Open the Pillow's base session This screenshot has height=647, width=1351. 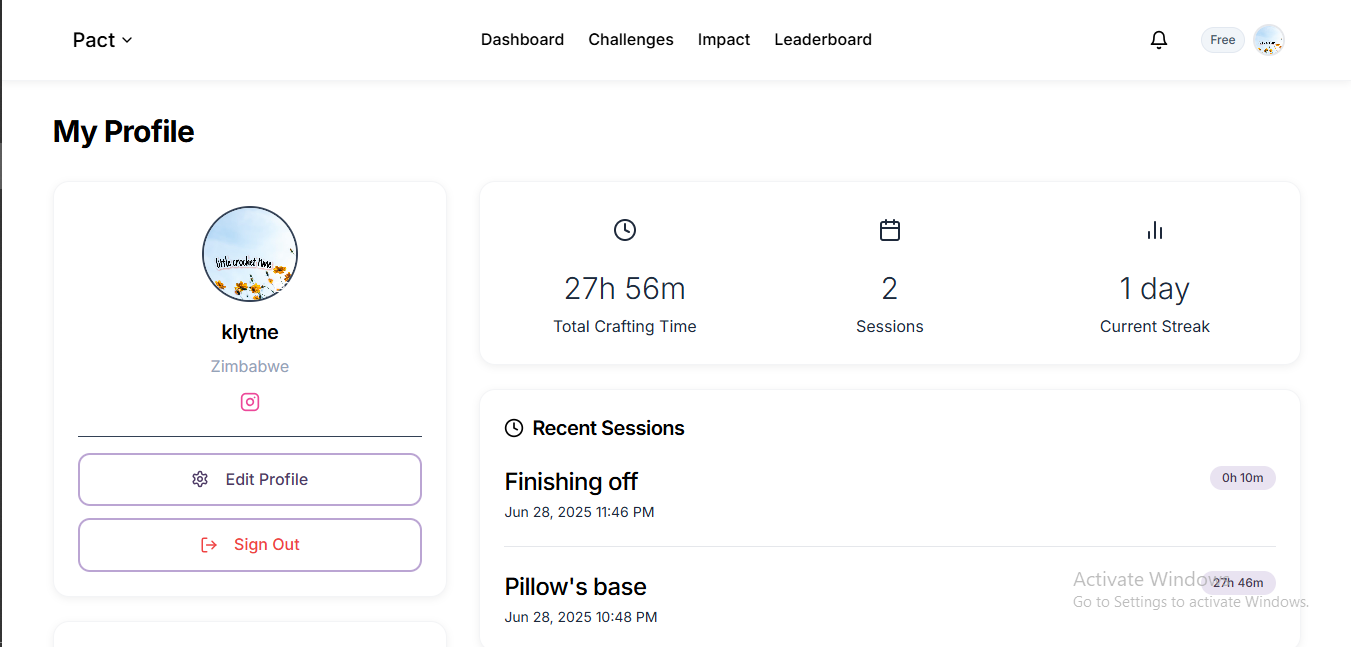(x=890, y=599)
